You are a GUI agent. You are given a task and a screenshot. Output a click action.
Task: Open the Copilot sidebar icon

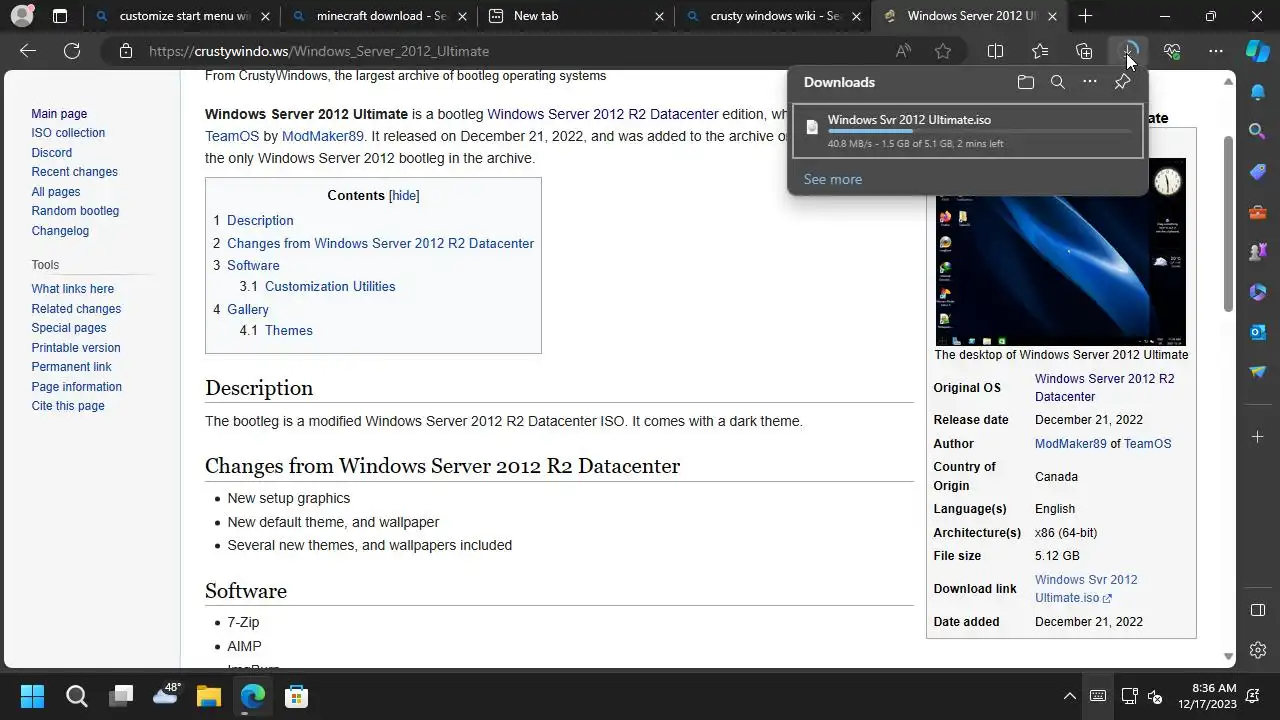1257,50
